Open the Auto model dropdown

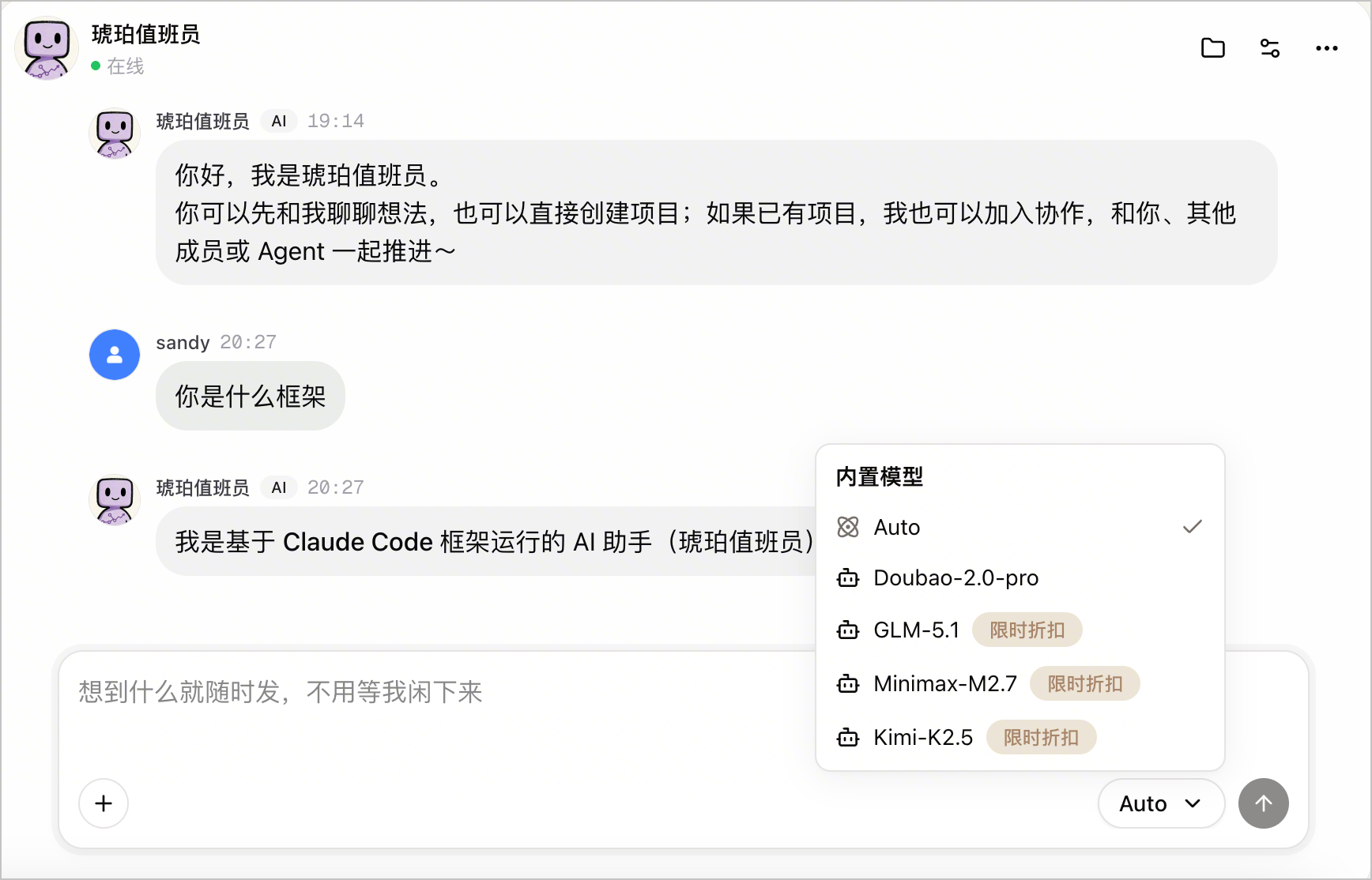1161,803
